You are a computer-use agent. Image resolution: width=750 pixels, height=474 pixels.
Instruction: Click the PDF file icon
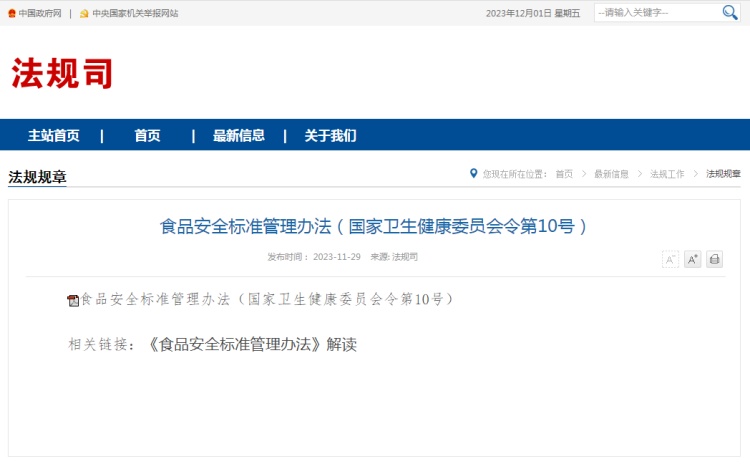click(73, 300)
